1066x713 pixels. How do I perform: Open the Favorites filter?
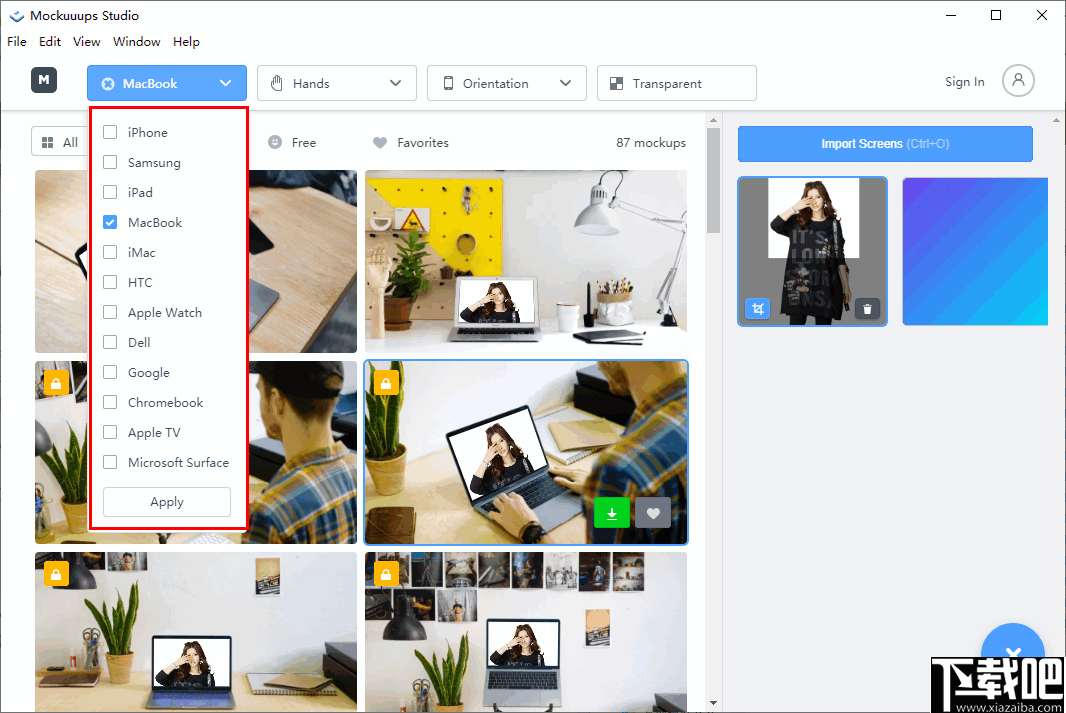tap(410, 143)
